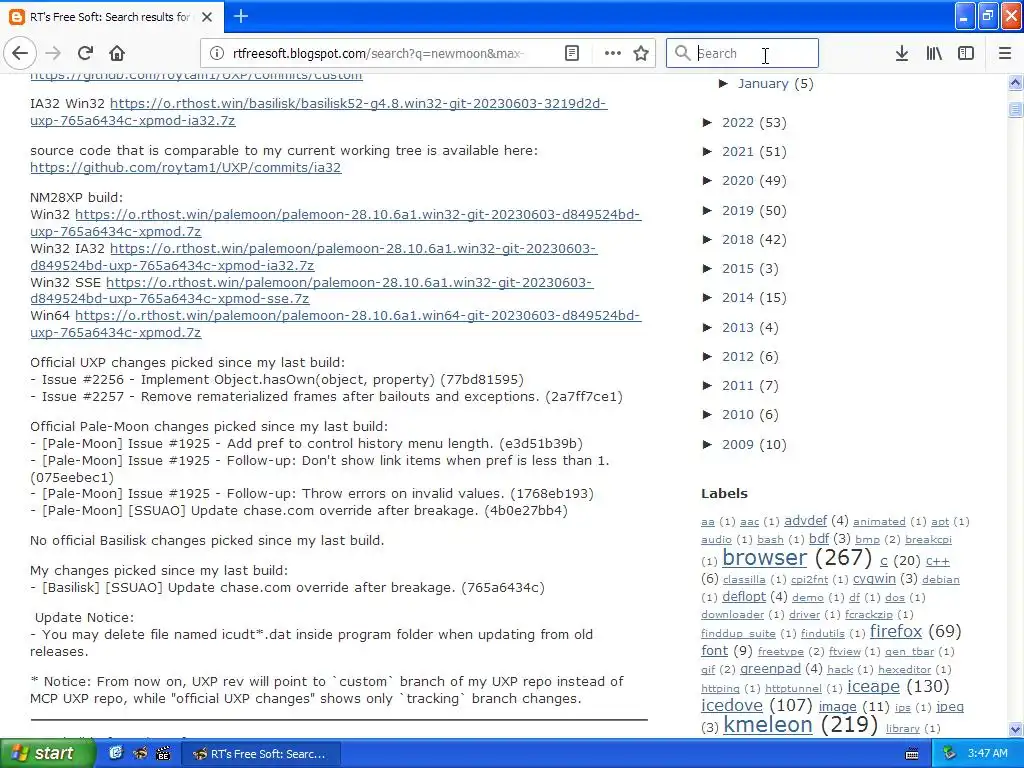
Task: Open the greenpad label link
Action: 770,668
